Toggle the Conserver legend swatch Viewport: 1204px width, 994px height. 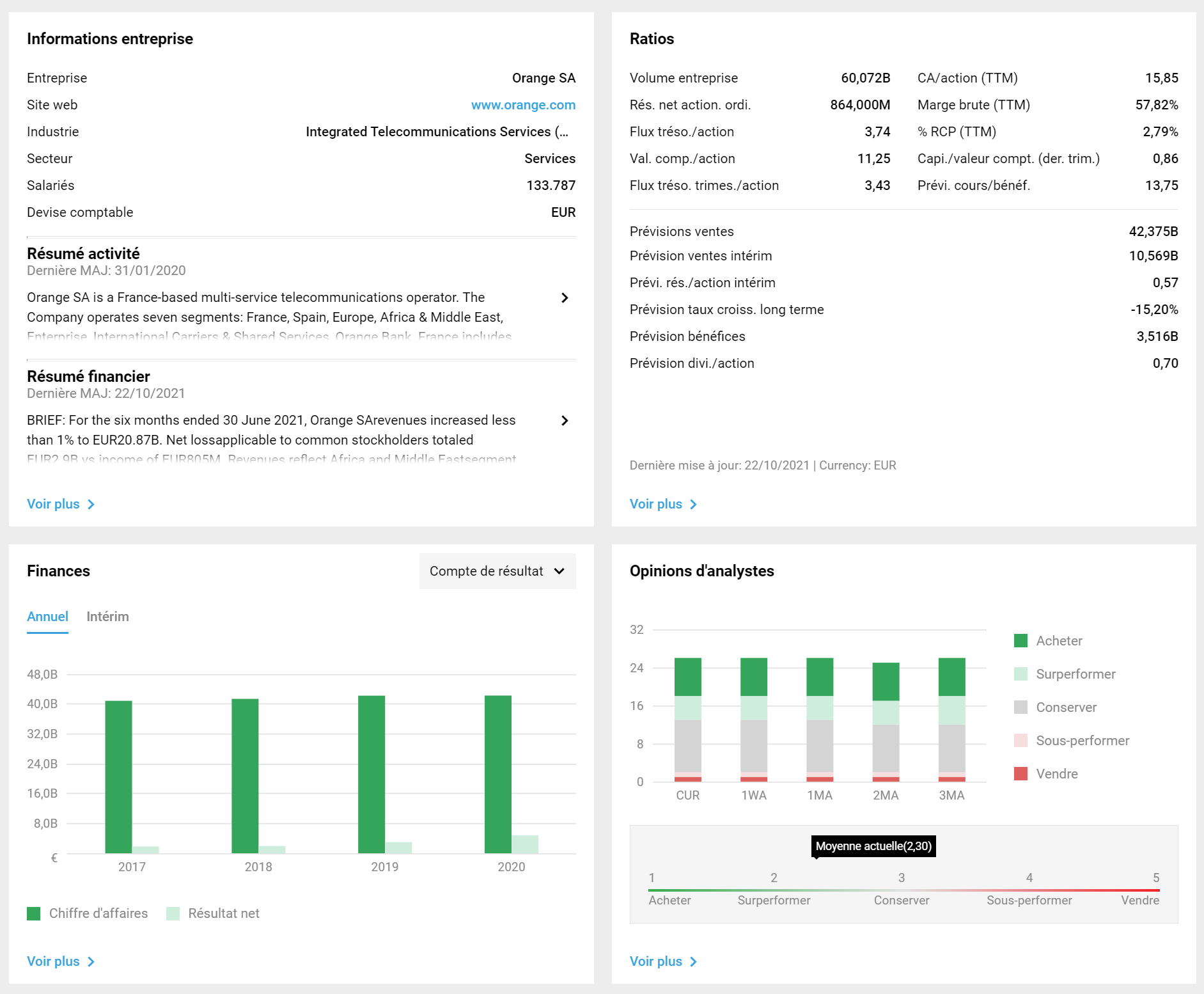[1020, 707]
